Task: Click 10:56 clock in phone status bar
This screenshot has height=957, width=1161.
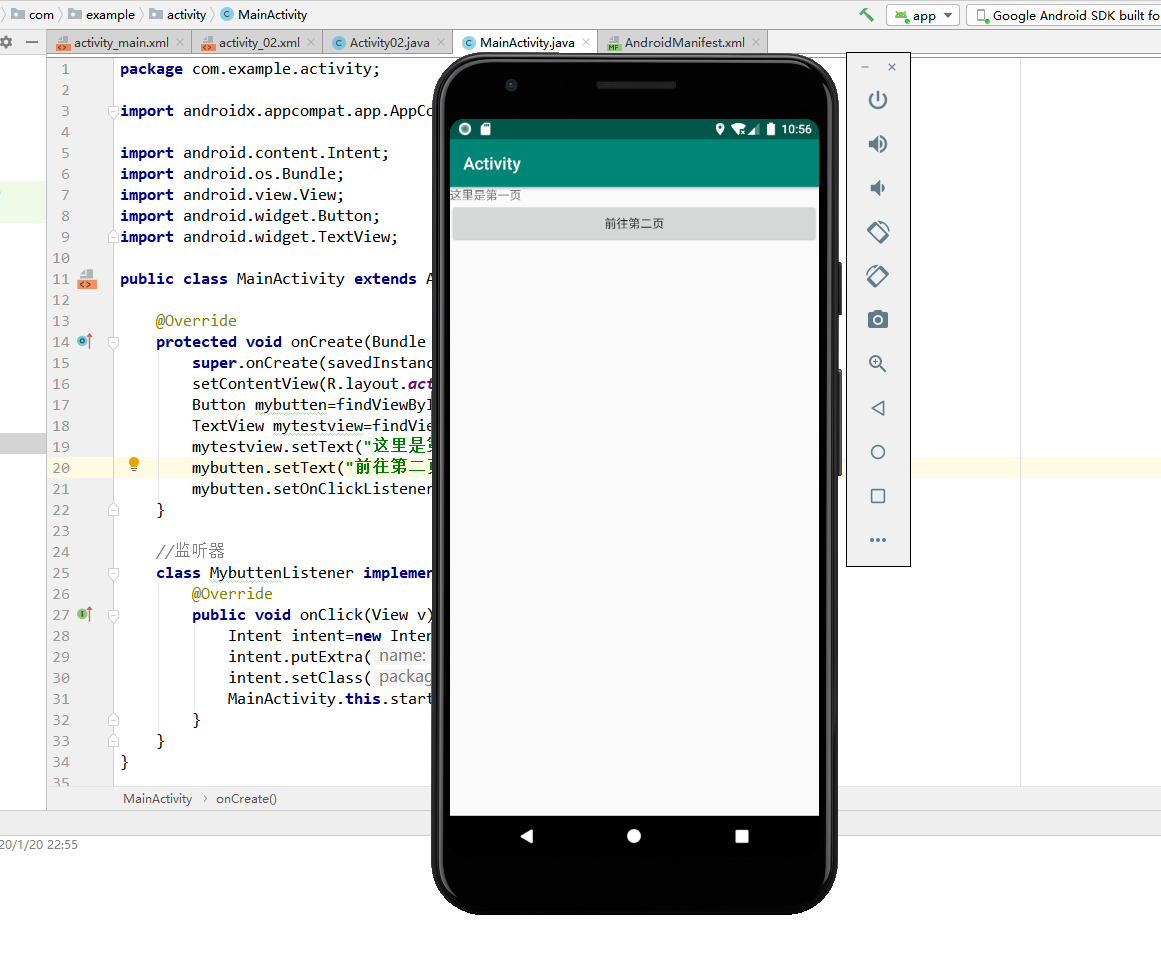Action: (x=796, y=129)
